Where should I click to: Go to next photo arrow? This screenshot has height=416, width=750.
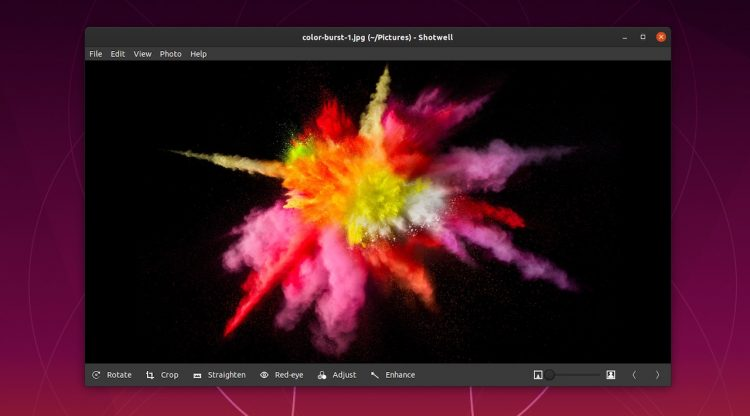click(x=657, y=375)
